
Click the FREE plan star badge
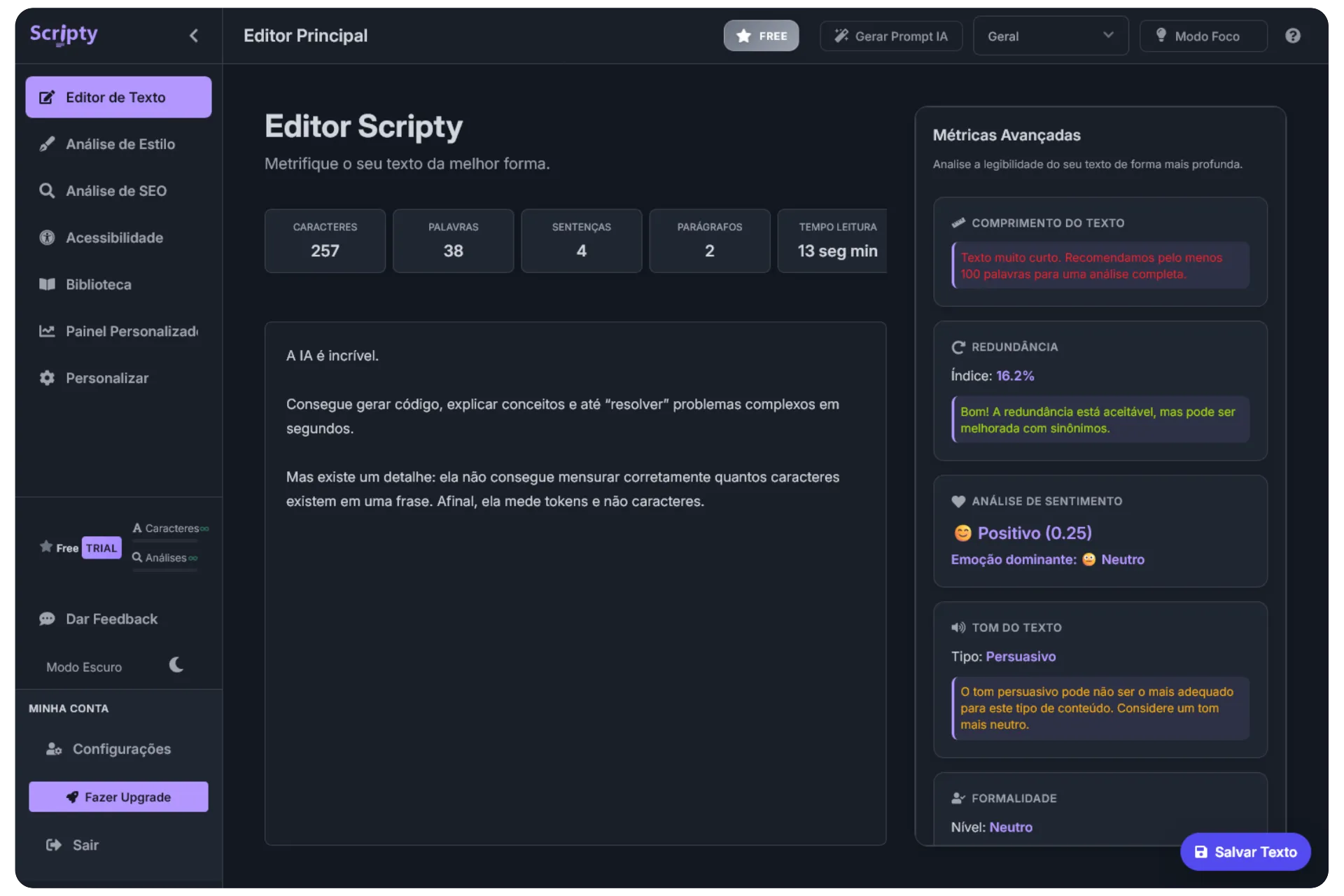click(761, 36)
